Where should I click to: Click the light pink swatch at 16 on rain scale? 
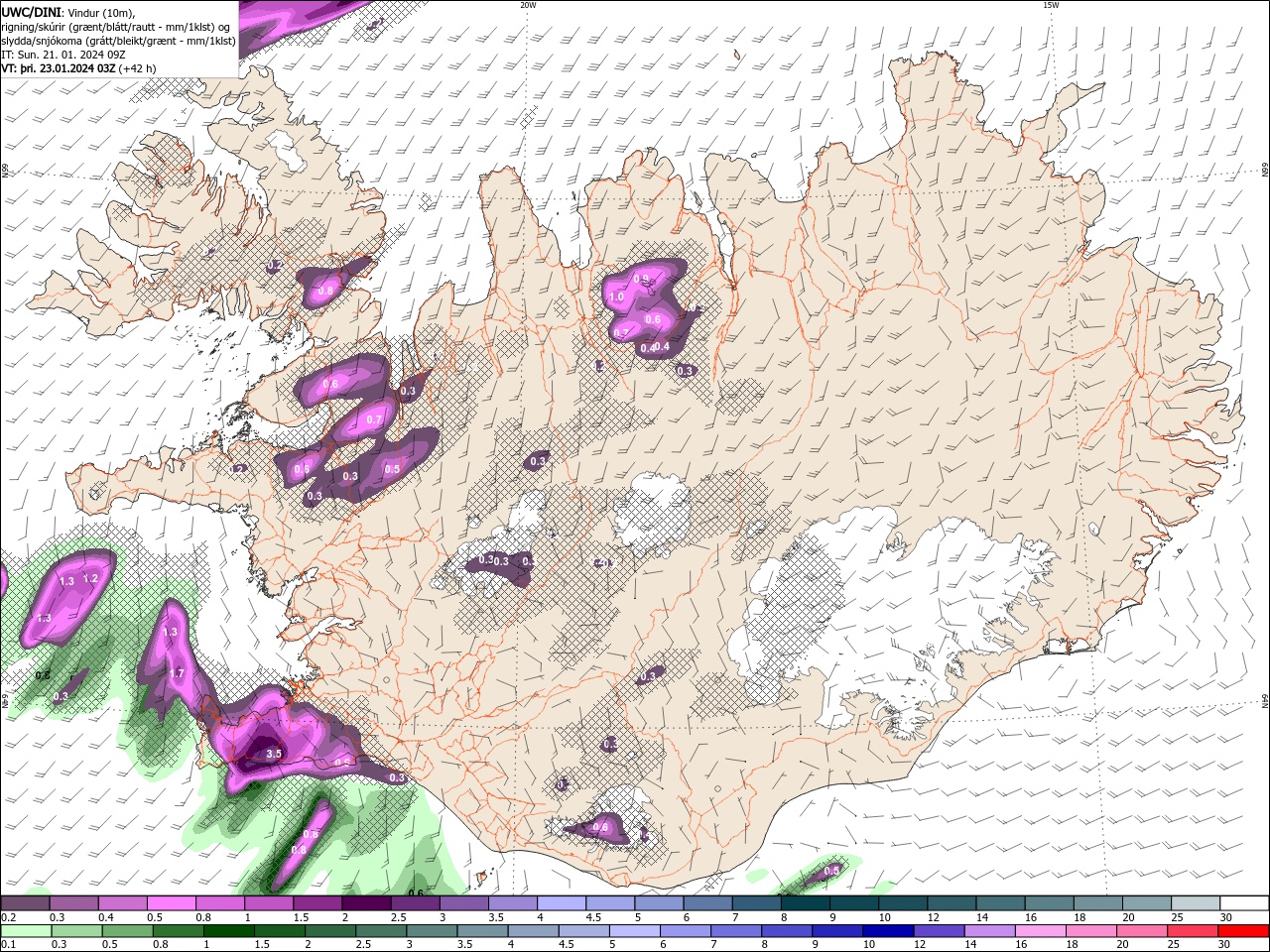click(1042, 931)
